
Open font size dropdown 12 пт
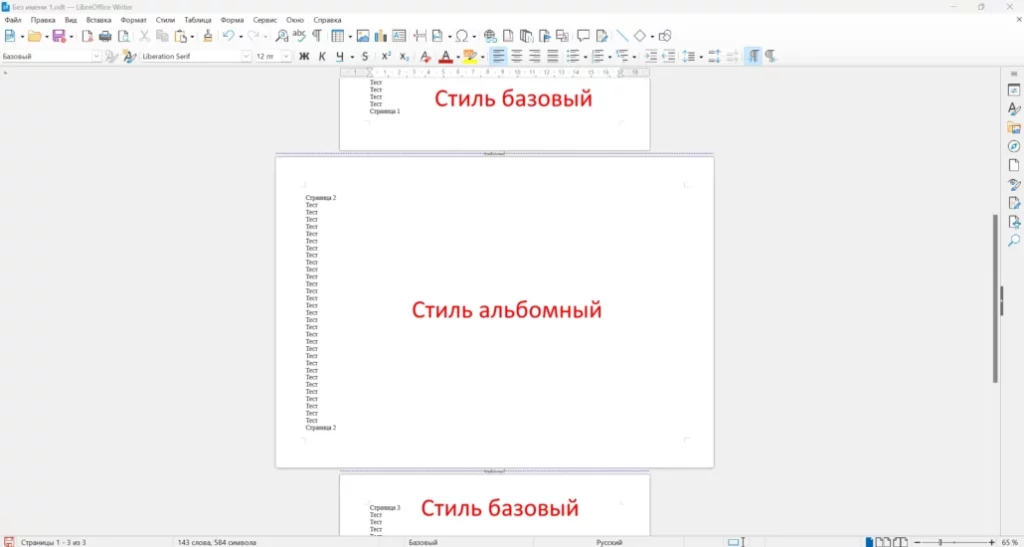tap(286, 57)
